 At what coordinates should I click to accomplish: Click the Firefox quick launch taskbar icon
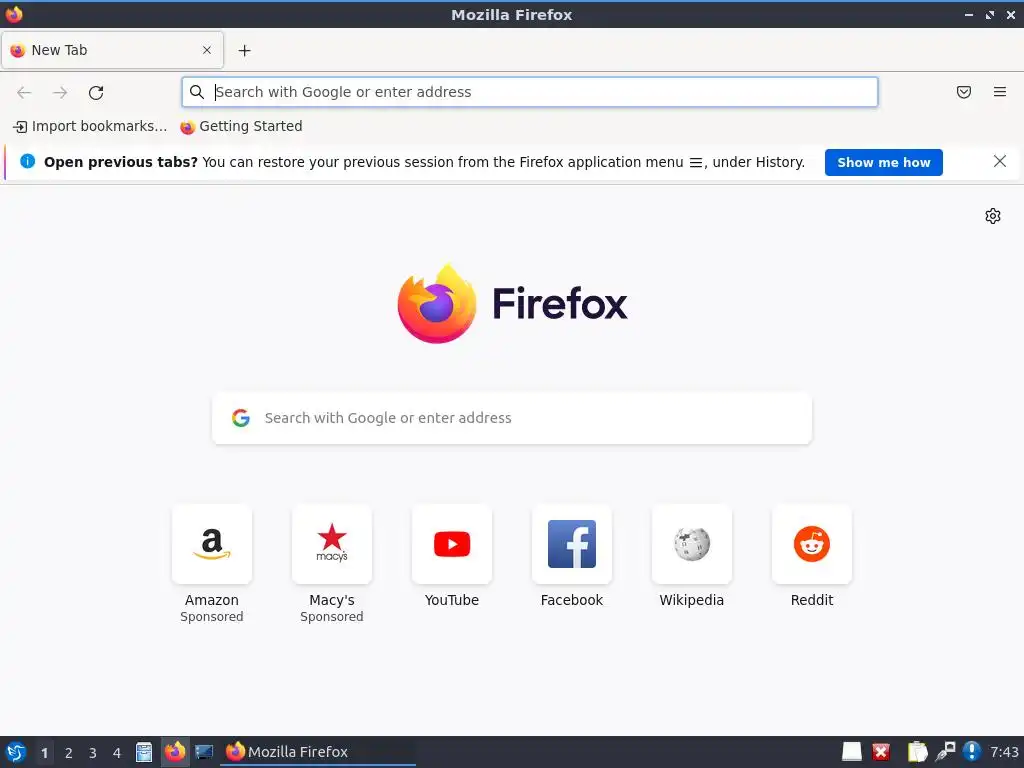pos(174,752)
